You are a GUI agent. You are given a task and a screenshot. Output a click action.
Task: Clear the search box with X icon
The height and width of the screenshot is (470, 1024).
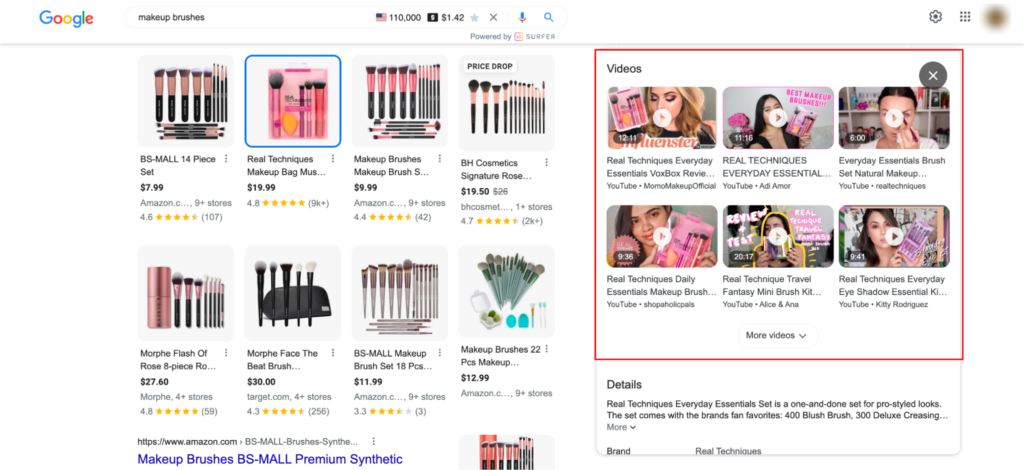point(493,18)
